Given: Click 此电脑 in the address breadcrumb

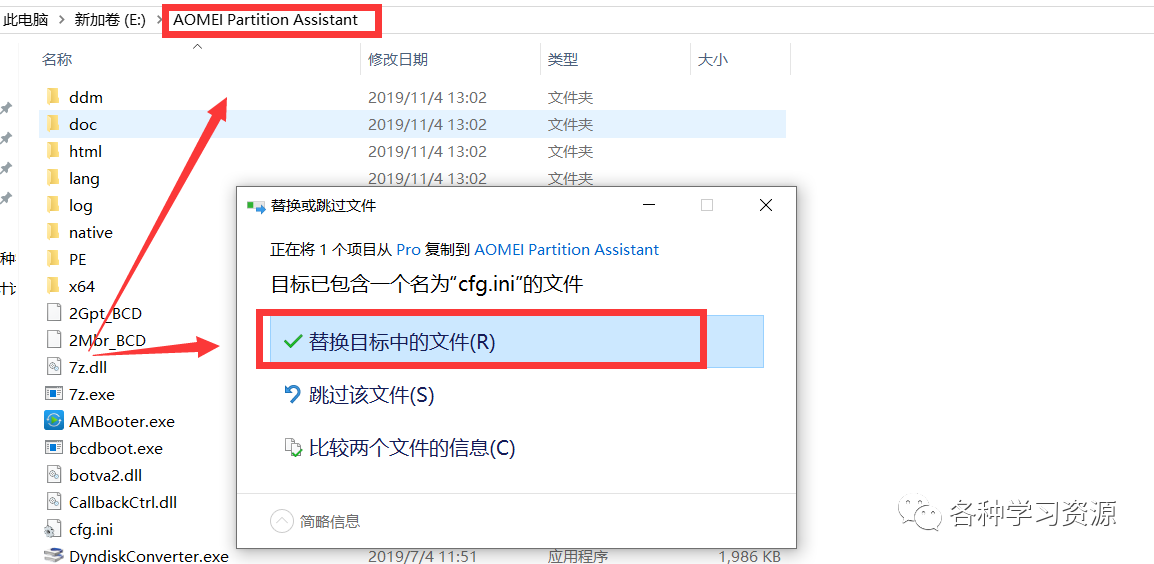Looking at the screenshot, I should point(26,20).
